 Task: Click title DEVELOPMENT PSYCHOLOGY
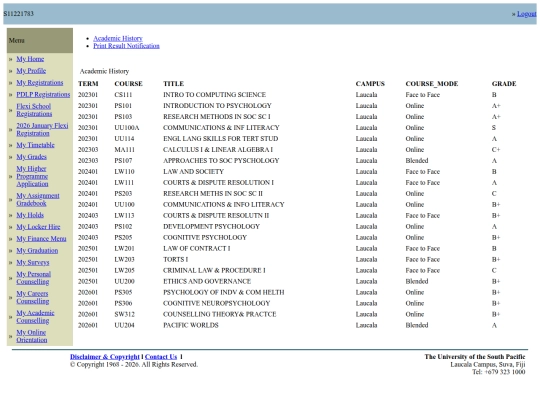click(211, 227)
